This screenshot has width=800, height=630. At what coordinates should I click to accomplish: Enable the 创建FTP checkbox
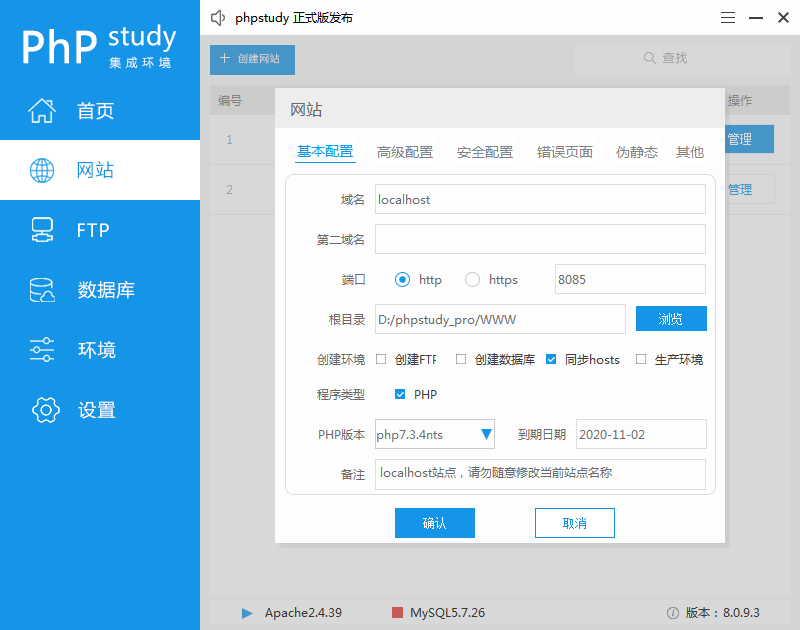coord(381,359)
